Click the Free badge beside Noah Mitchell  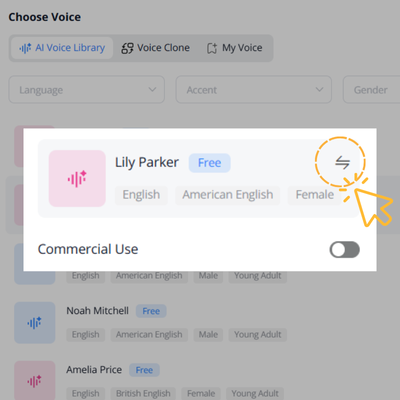pos(151,311)
